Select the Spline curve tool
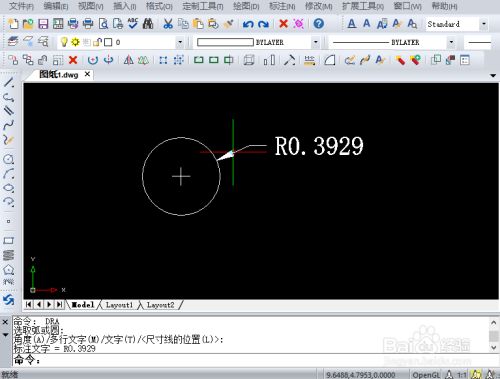This screenshot has height=379, width=500. 8,125
